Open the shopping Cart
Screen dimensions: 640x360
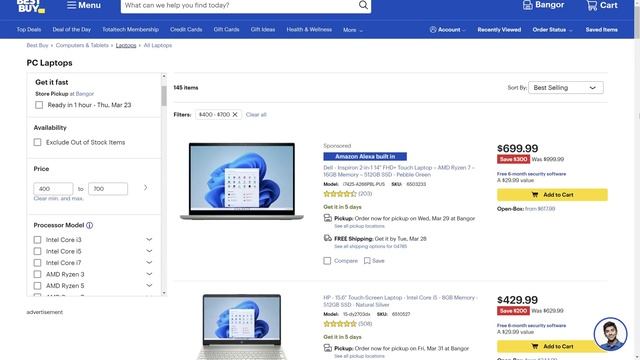coord(602,5)
